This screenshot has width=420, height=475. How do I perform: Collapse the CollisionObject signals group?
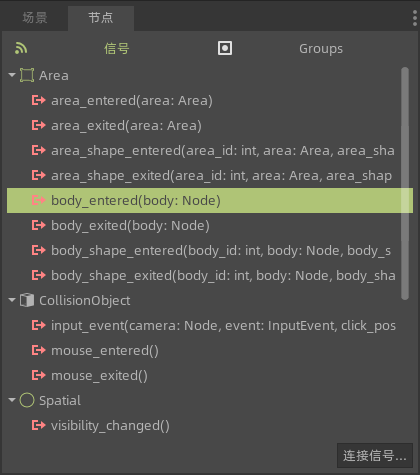click(12, 300)
